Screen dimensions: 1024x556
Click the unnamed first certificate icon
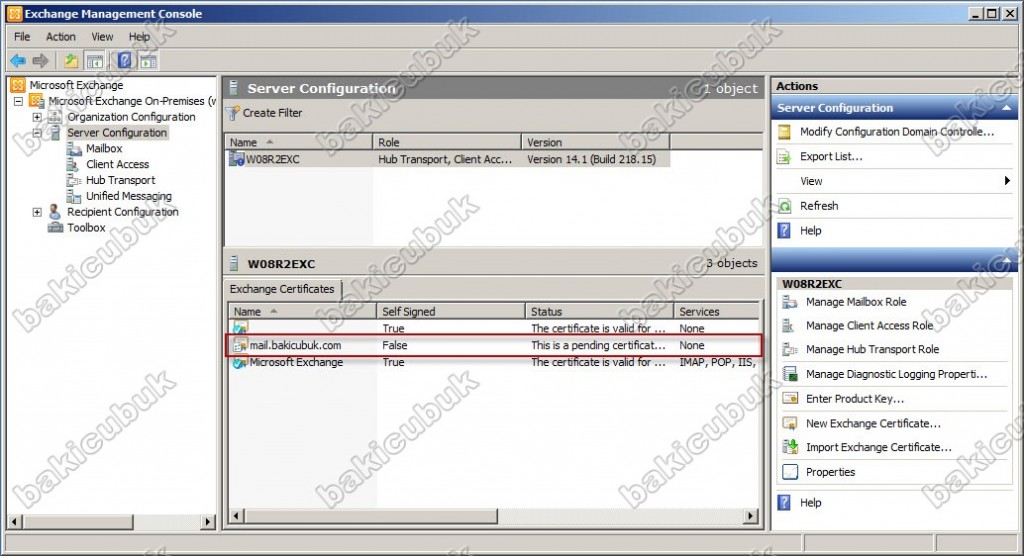point(240,328)
